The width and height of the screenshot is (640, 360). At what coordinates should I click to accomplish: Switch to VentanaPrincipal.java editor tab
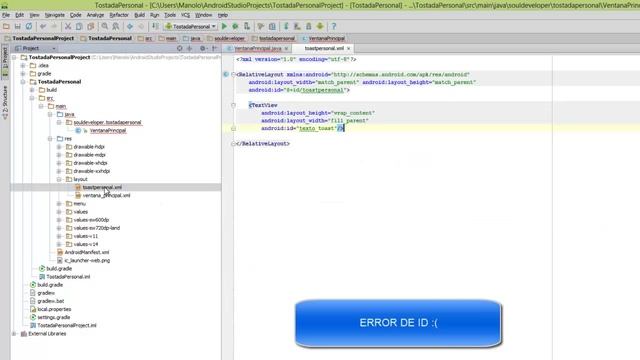[x=258, y=48]
